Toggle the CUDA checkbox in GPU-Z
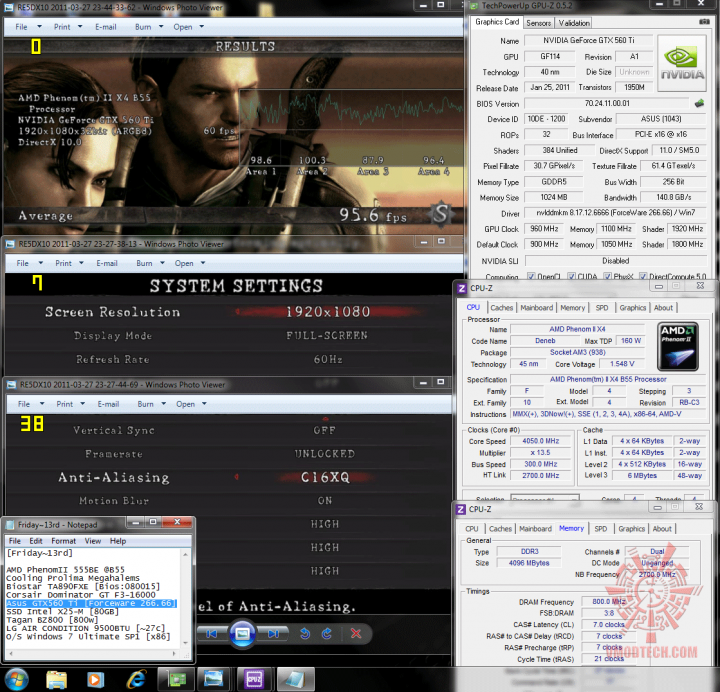This screenshot has height=692, width=720. 571,276
